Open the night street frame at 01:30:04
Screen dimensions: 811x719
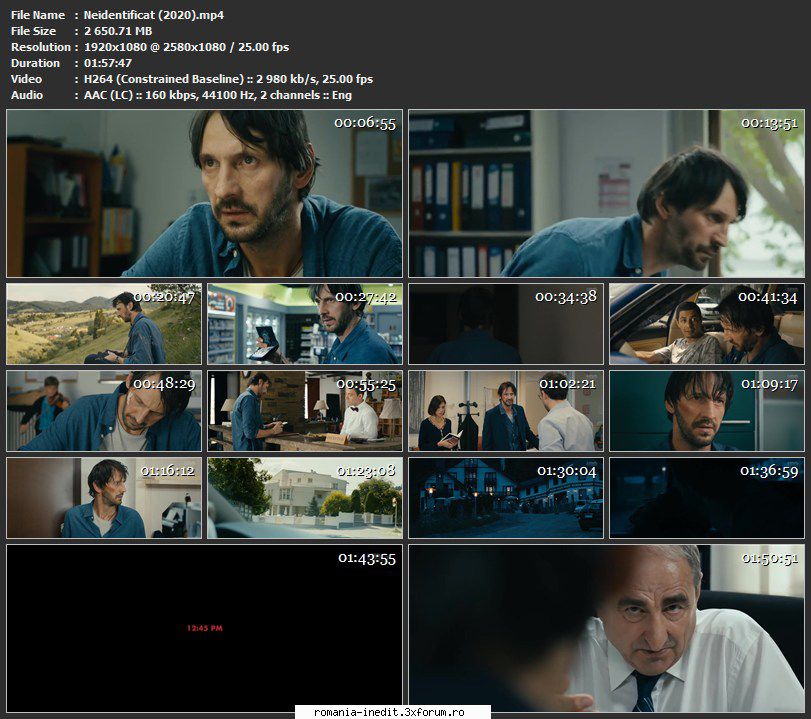click(506, 498)
